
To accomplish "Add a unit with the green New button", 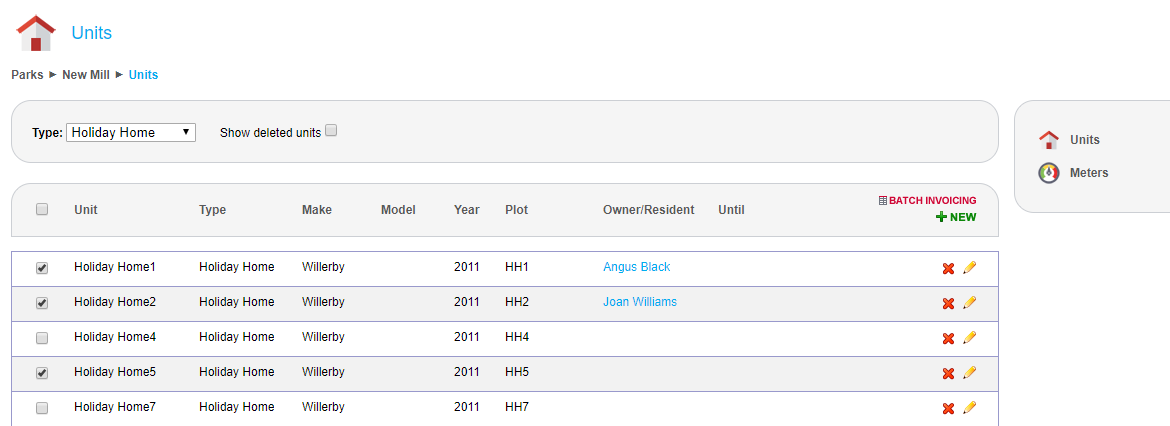I will click(x=956, y=217).
